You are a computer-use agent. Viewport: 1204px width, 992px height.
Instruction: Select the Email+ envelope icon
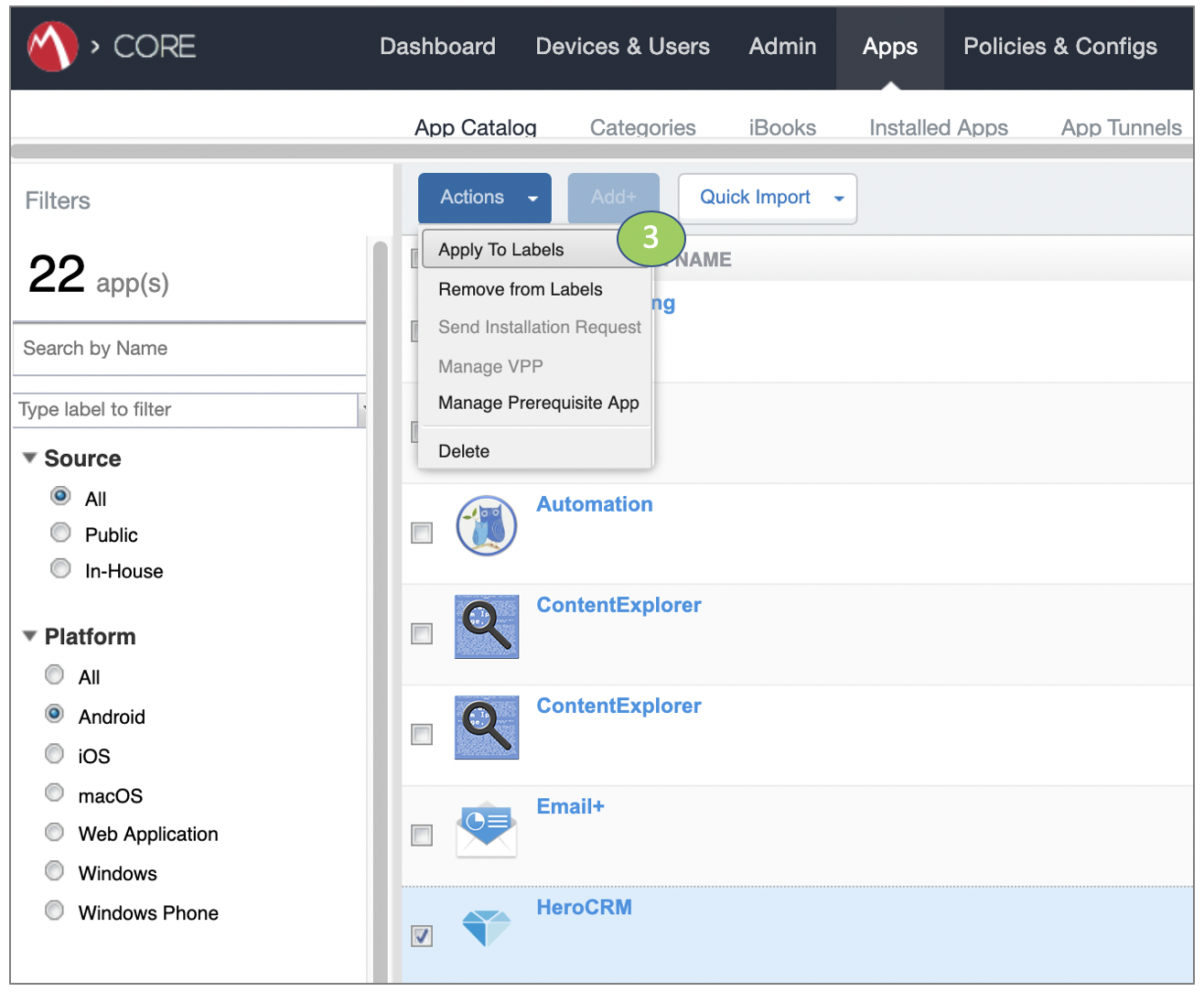pyautogui.click(x=486, y=828)
